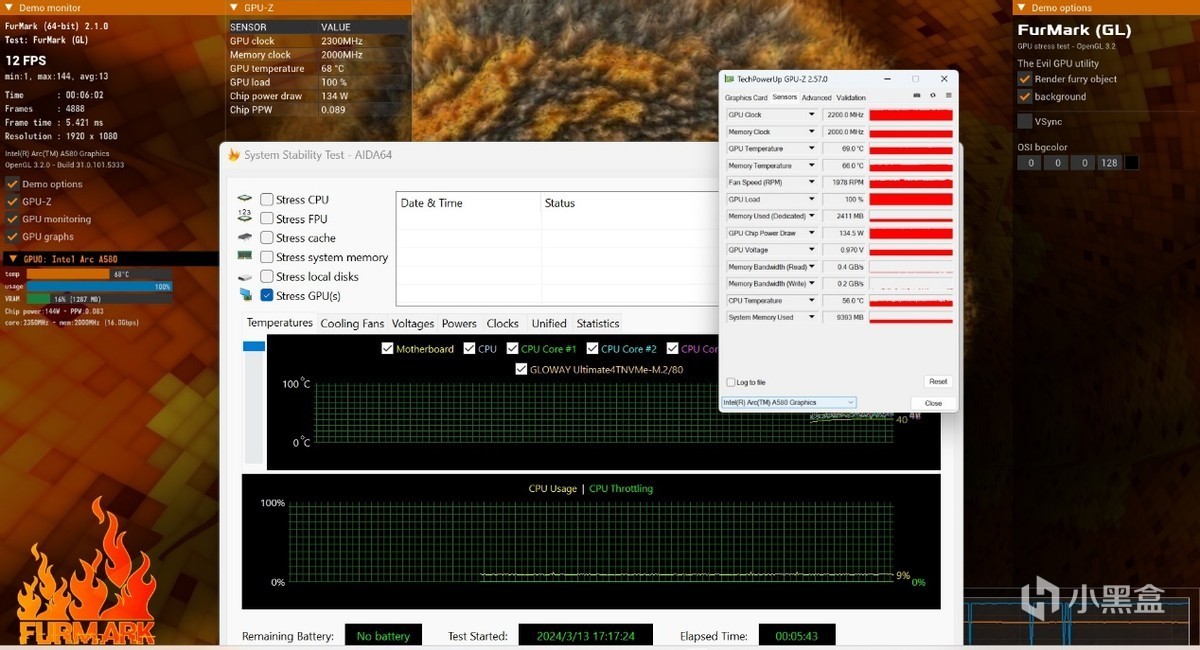Open the Voltages tab in AIDA64
1200x650 pixels.
pos(413,323)
